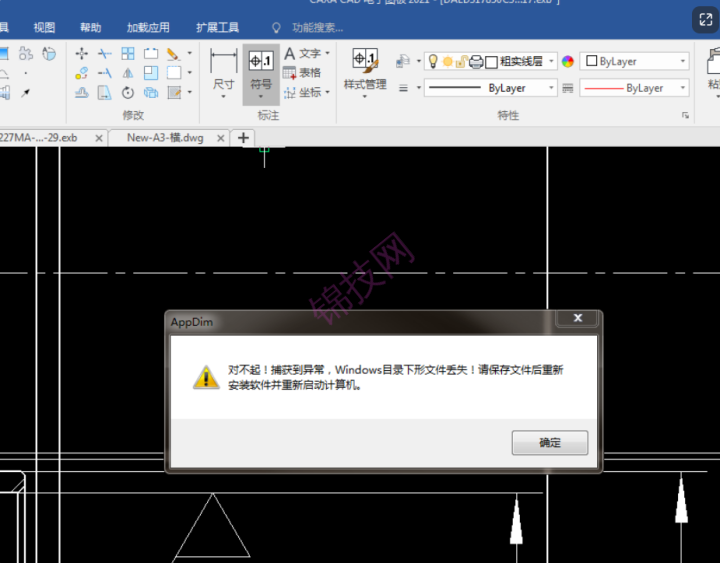Click the 功能搜索 search field
720x563 pixels.
coord(317,28)
